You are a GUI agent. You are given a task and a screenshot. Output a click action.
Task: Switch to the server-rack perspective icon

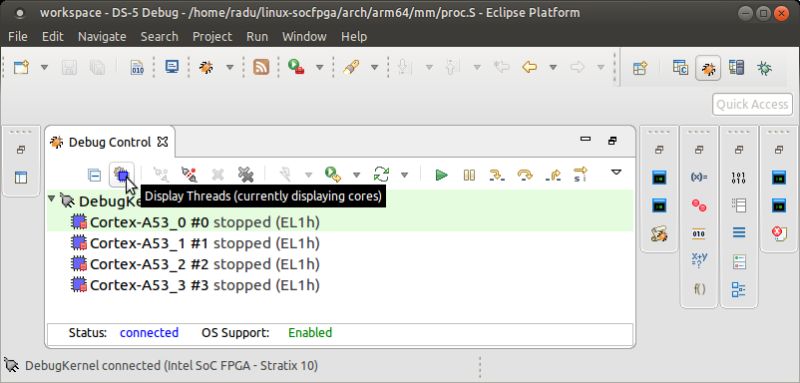[736, 68]
